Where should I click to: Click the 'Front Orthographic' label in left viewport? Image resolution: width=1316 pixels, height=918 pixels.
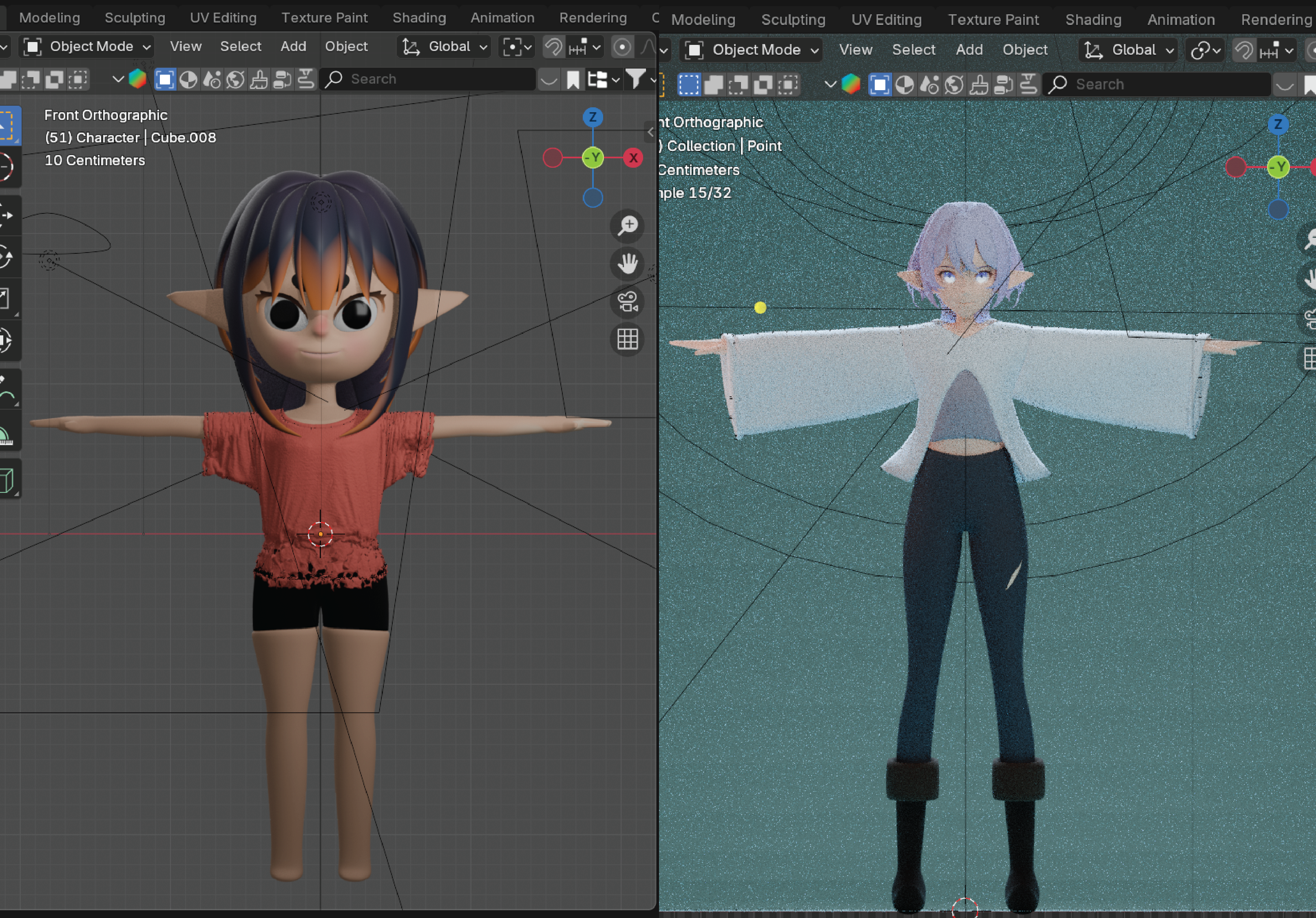[106, 115]
